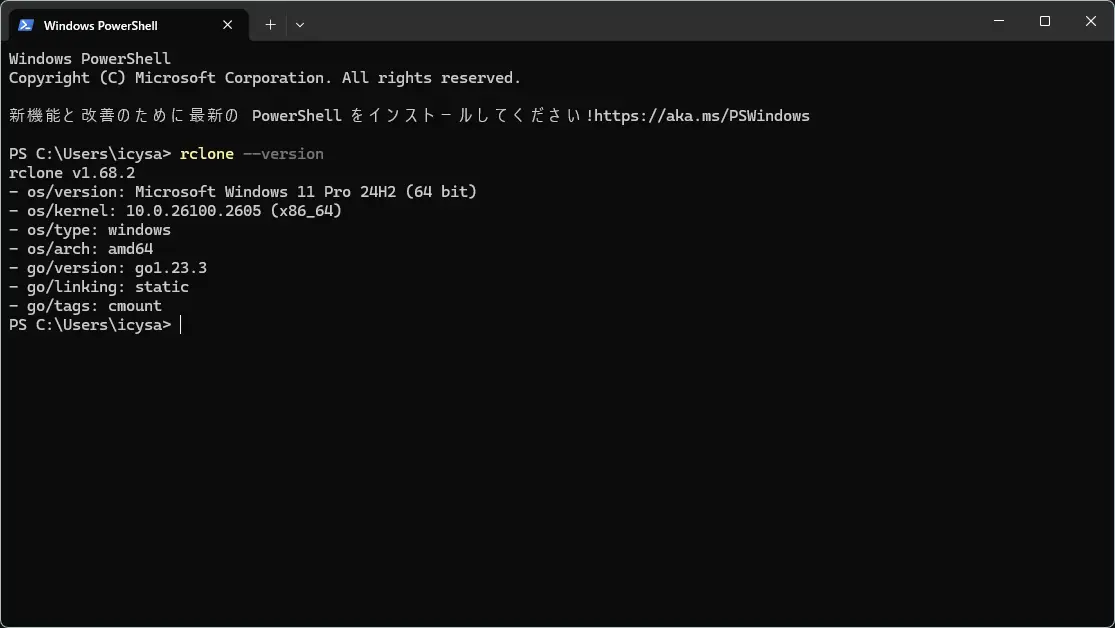
Task: Click the go/linking static line
Action: pos(99,287)
